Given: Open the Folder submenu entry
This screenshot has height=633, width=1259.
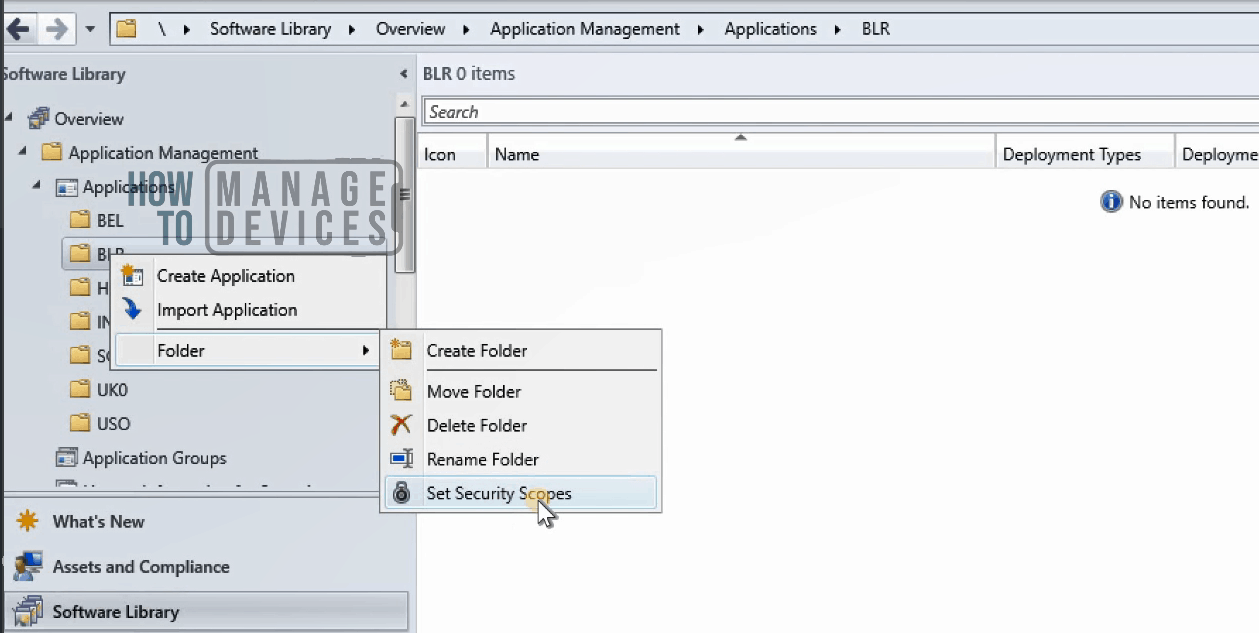Looking at the screenshot, I should coord(248,350).
